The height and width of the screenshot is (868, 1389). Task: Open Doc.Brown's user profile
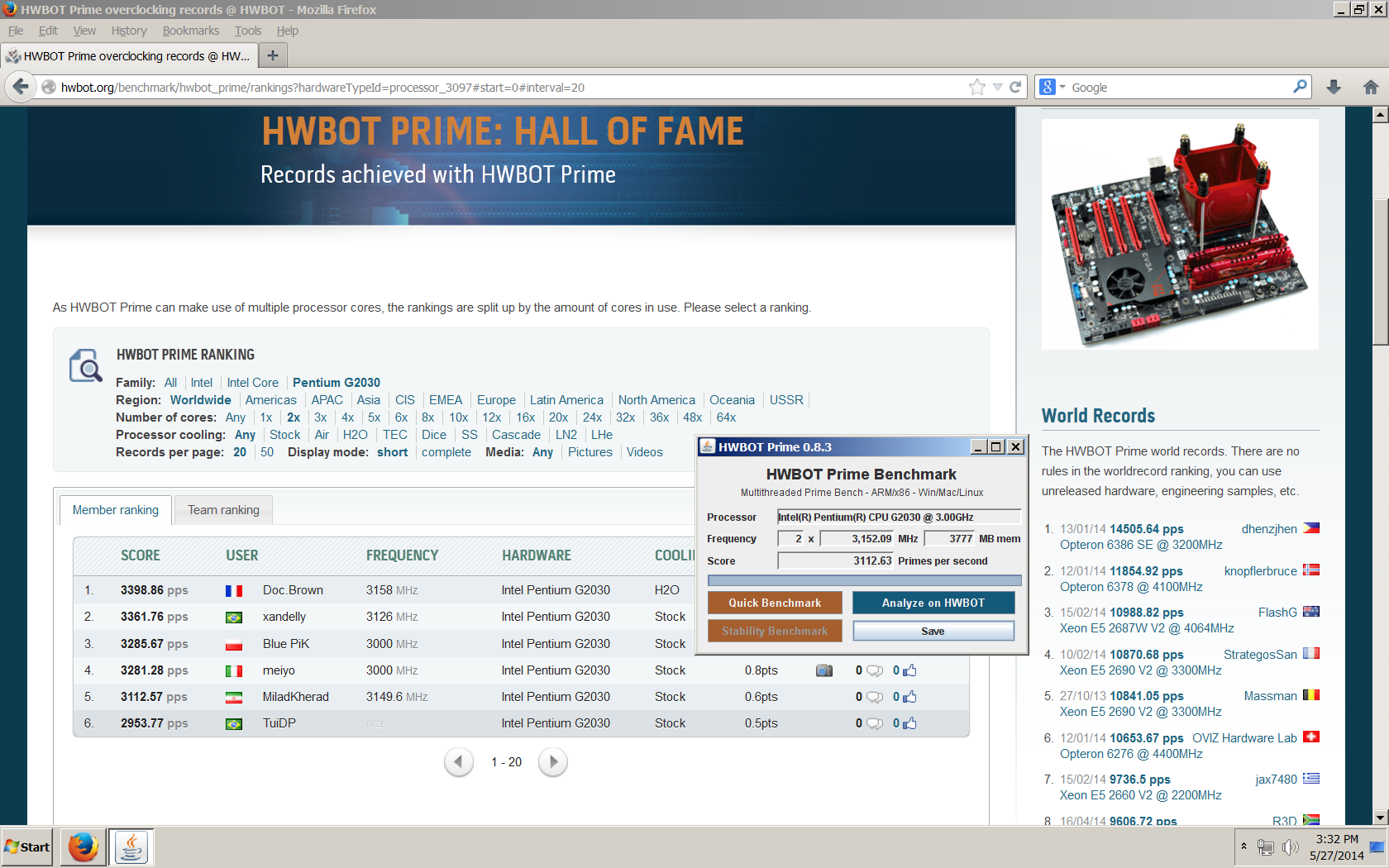[x=293, y=590]
